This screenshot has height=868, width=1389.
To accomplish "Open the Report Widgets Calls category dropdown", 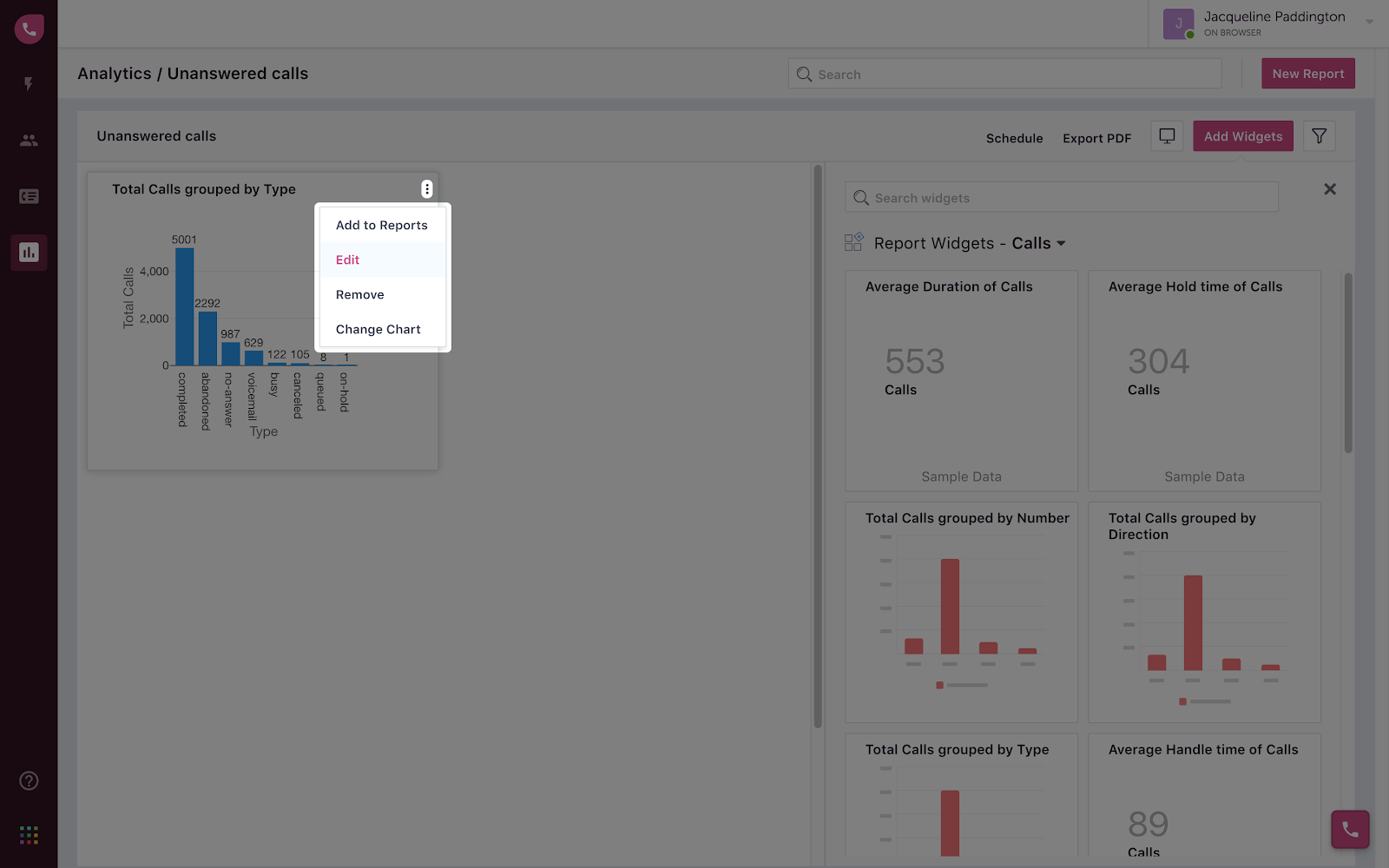I will click(x=1039, y=244).
